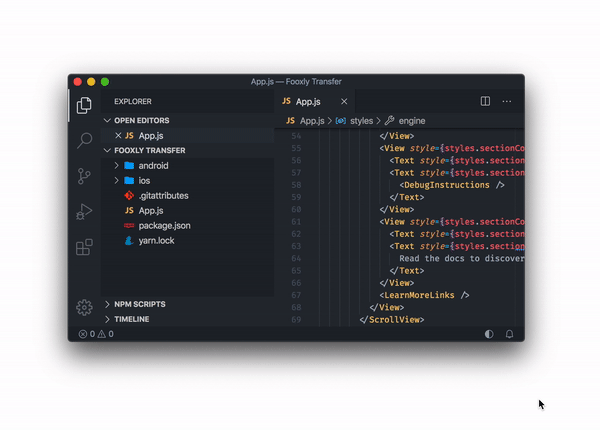This screenshot has width=600, height=430.
Task: Click the Split Editor icon
Action: coord(485,101)
